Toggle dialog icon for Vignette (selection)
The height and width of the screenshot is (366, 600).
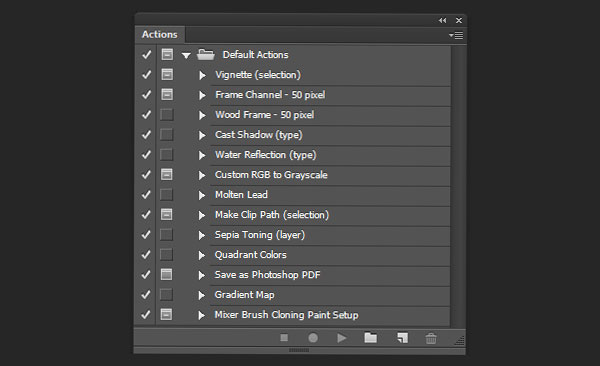(167, 74)
